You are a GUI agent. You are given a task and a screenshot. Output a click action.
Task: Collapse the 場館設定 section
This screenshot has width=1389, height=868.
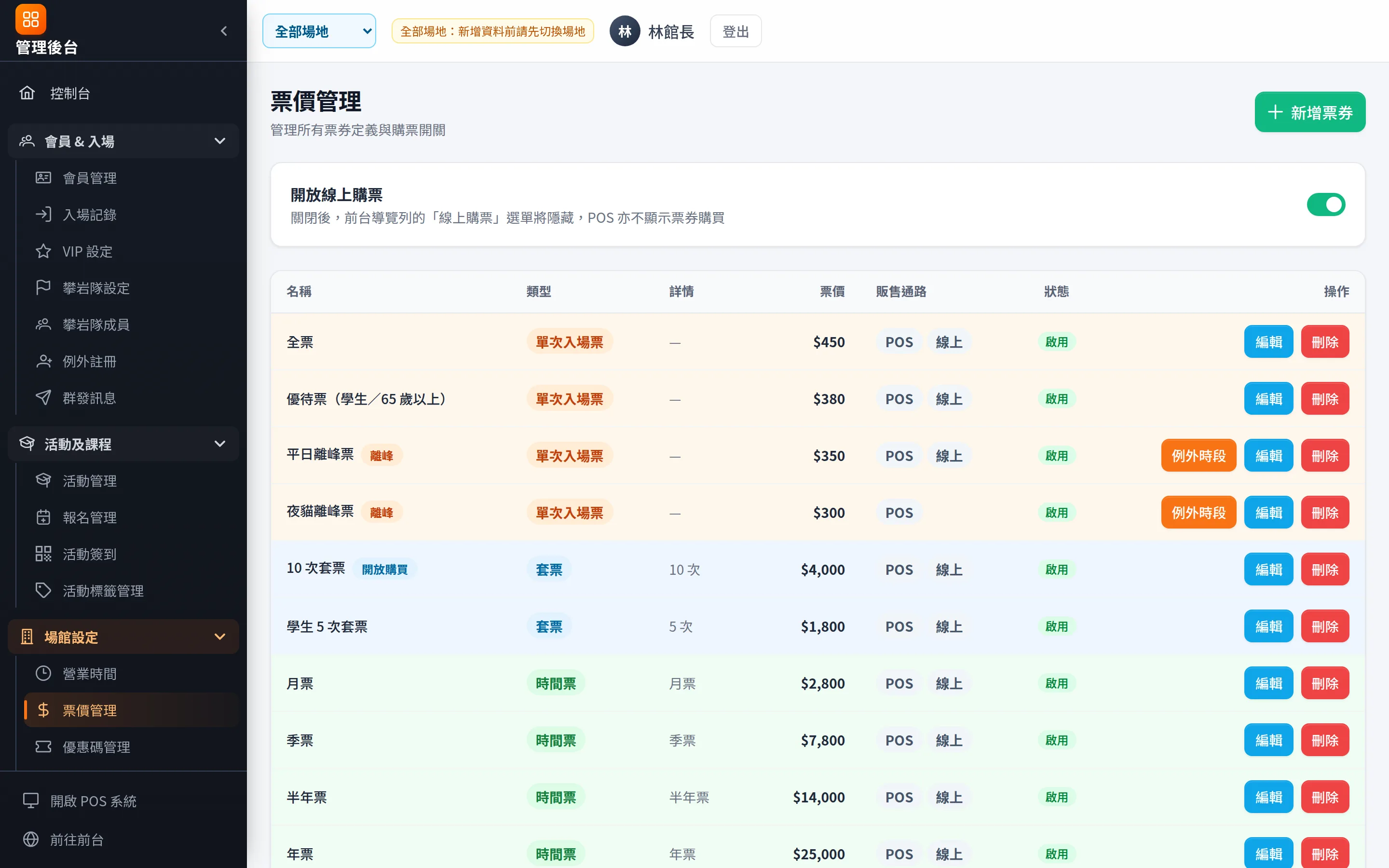[123, 637]
